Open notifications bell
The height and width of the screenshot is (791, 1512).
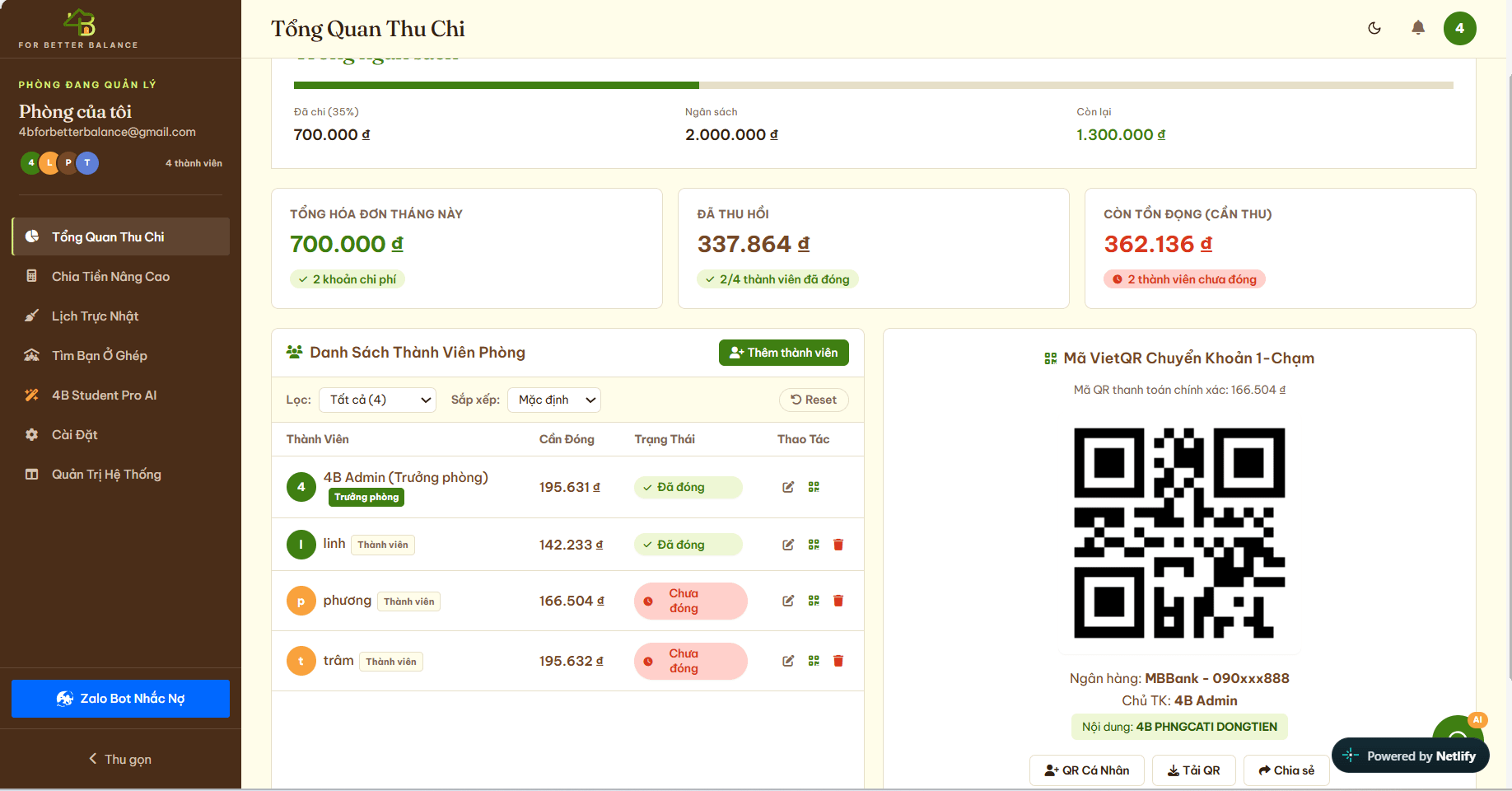click(x=1418, y=28)
